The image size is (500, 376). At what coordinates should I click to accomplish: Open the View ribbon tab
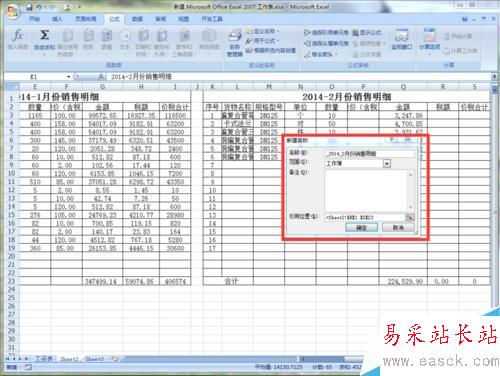pos(183,19)
